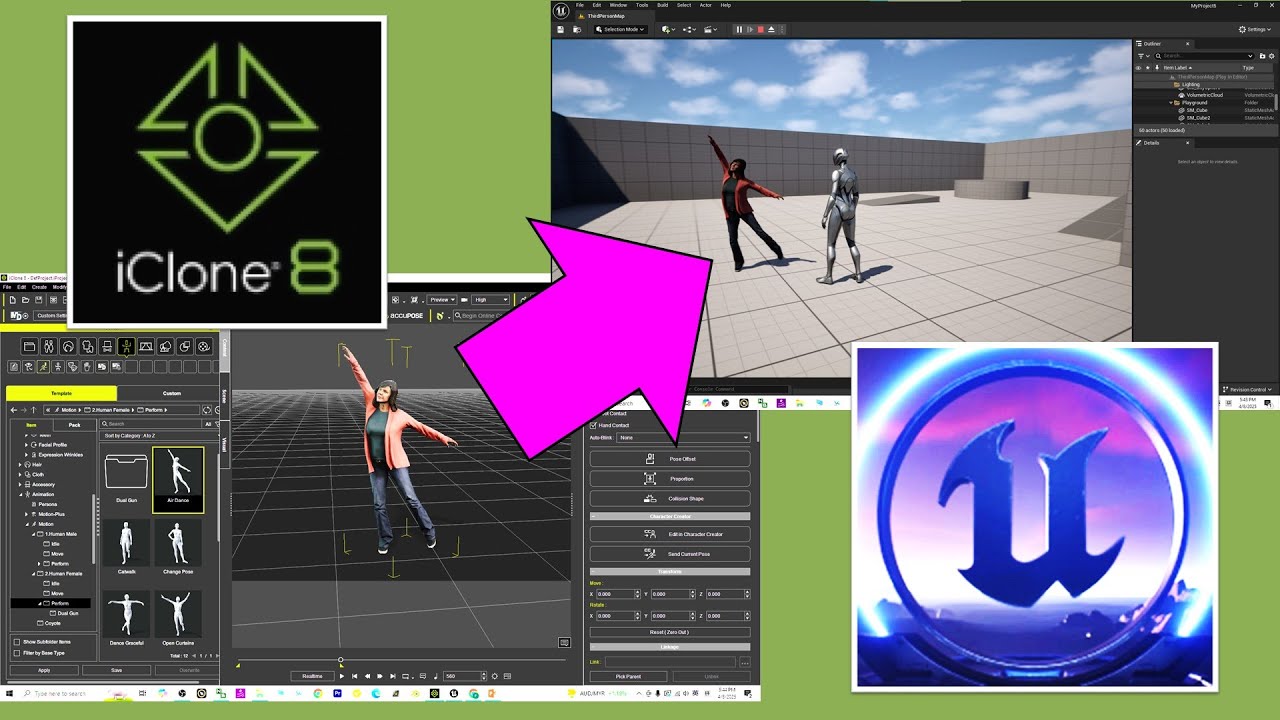The height and width of the screenshot is (720, 1280).
Task: Enable Filter by Base Type checkbox
Action: 16,653
